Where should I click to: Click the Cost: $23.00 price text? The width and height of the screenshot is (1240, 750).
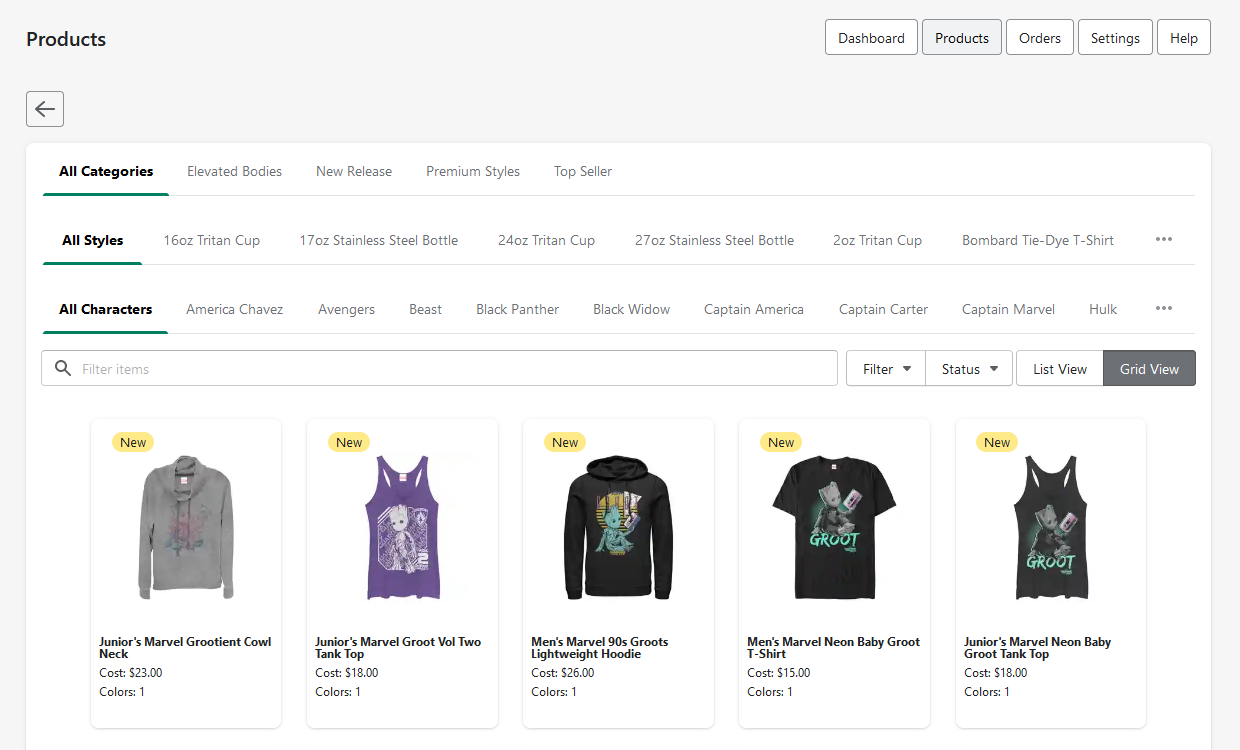tap(131, 673)
